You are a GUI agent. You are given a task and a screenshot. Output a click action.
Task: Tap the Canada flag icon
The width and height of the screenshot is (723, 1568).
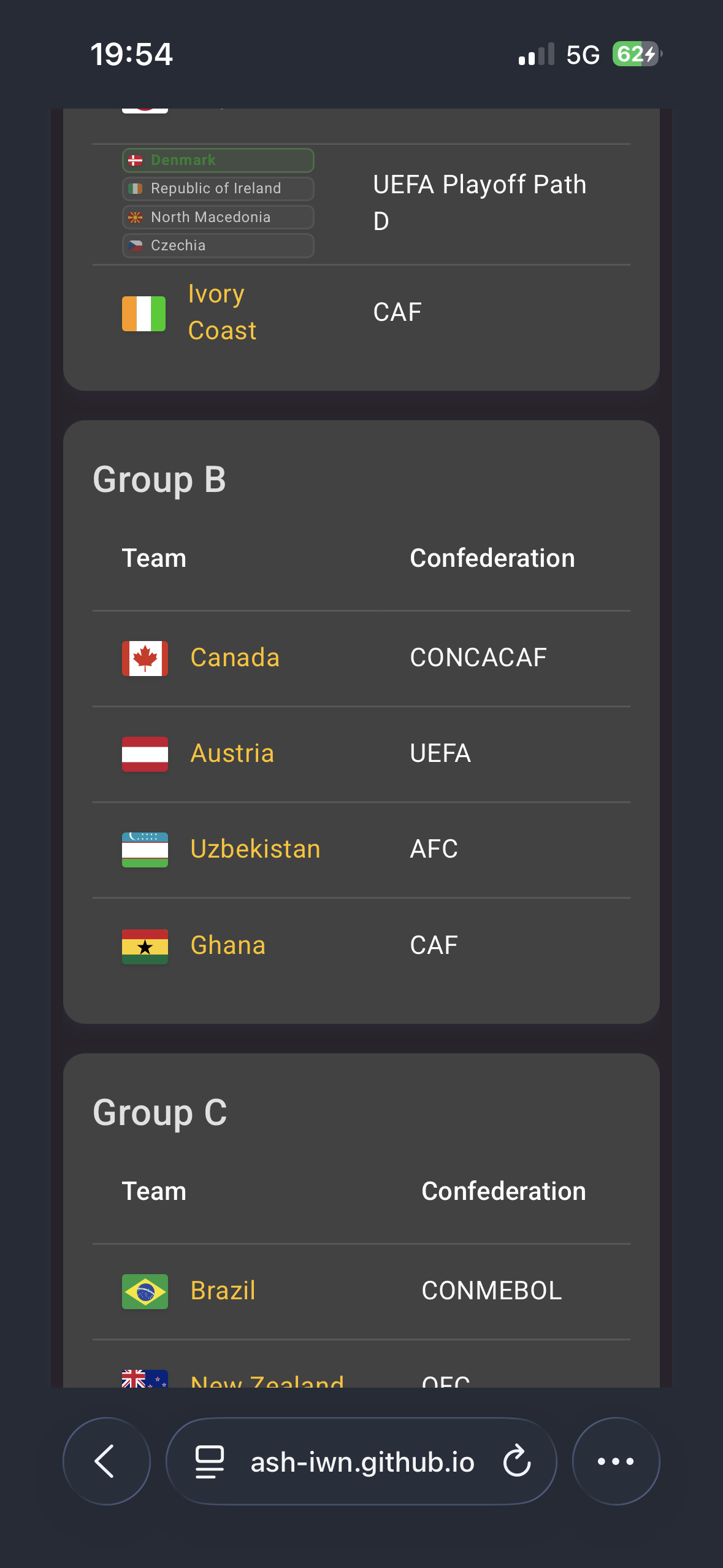(145, 658)
